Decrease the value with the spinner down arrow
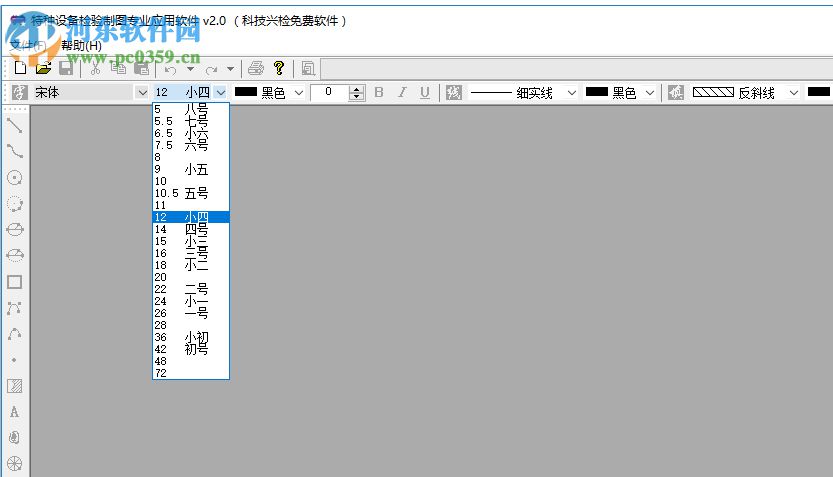The width and height of the screenshot is (833, 477). [x=356, y=96]
